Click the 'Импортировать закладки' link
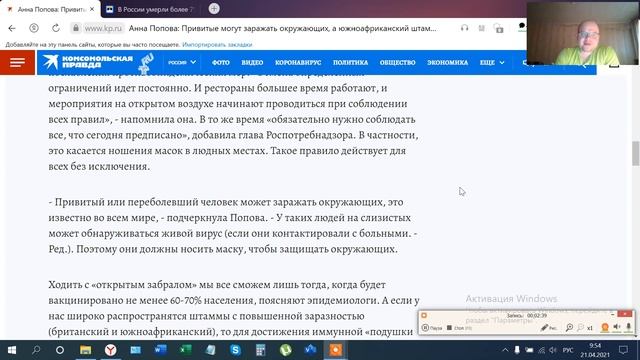The width and height of the screenshot is (640, 360). pos(217,44)
